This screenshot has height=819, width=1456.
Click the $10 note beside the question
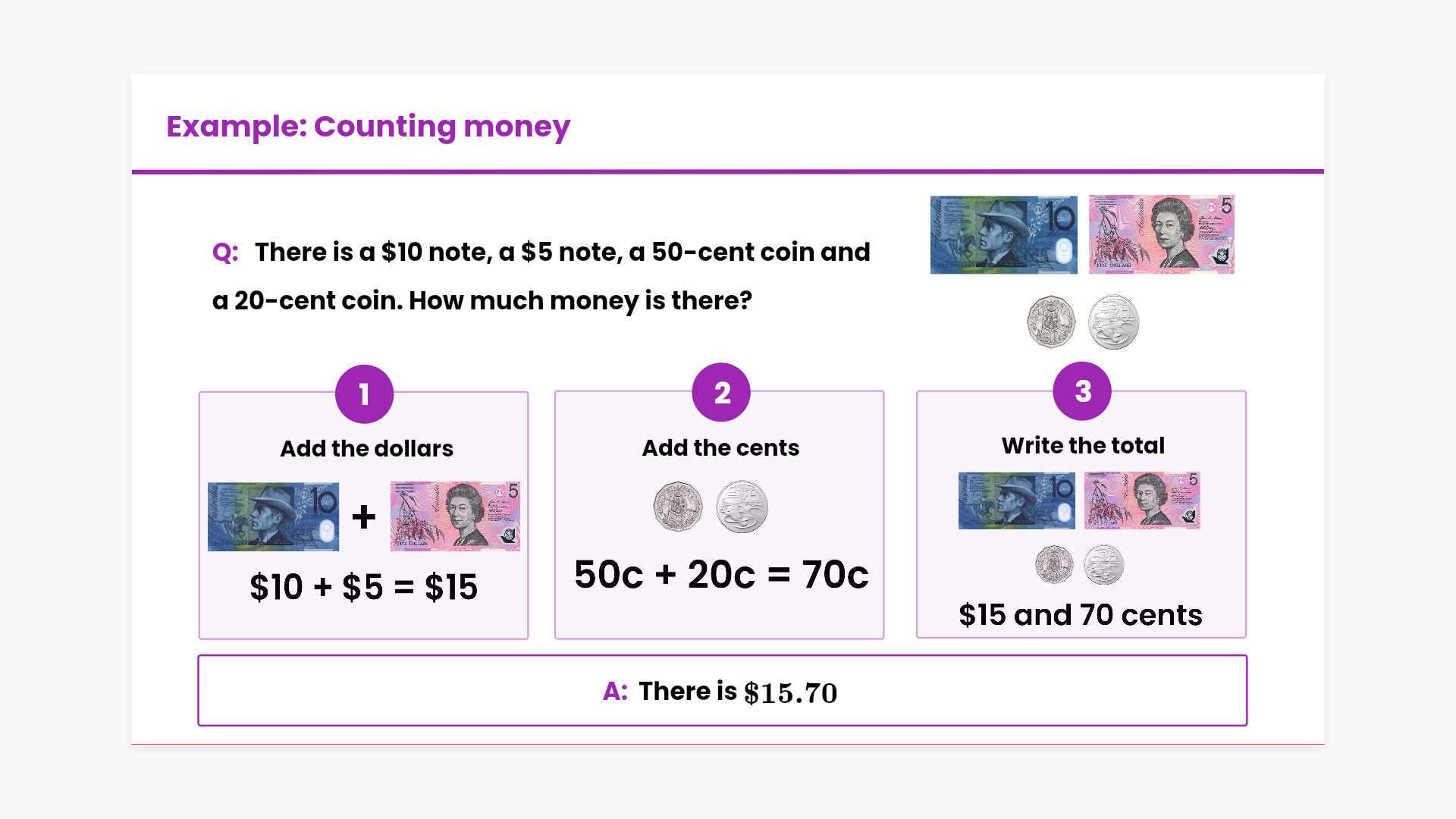[1003, 235]
